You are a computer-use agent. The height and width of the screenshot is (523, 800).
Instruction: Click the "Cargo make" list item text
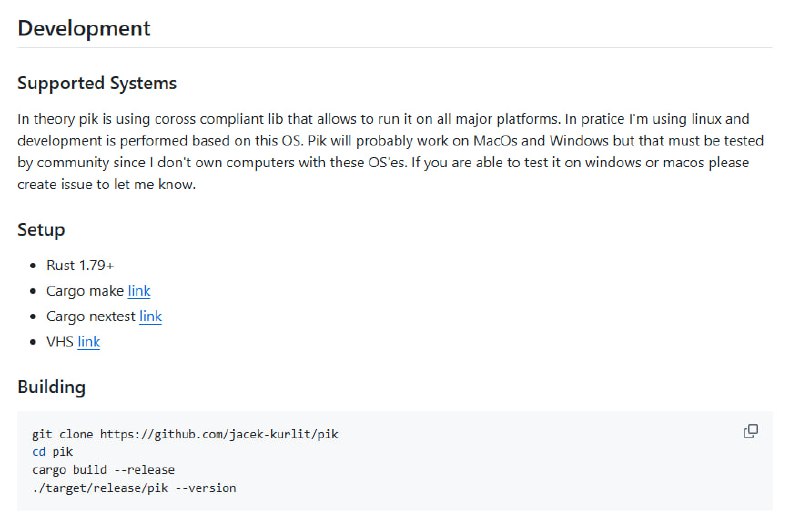84,291
